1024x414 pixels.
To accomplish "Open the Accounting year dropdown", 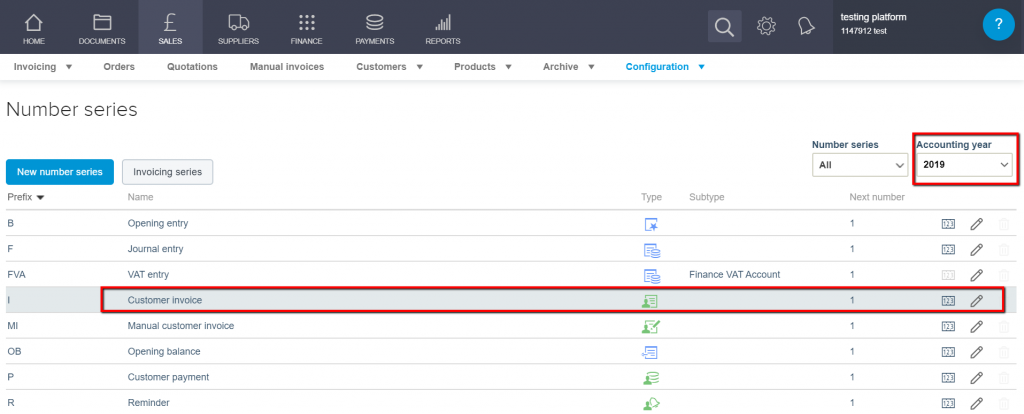I will point(965,165).
